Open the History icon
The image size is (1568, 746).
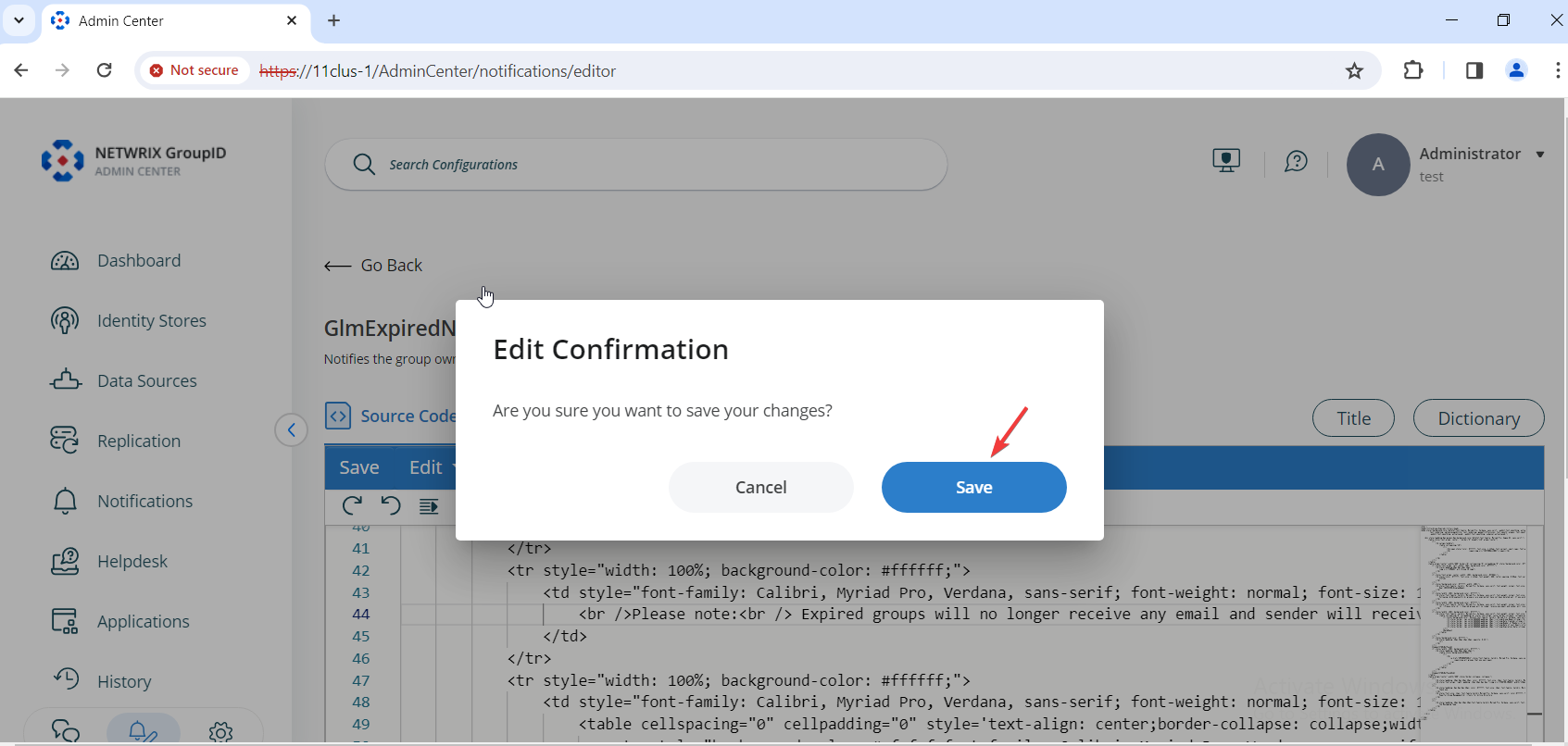[x=66, y=678]
